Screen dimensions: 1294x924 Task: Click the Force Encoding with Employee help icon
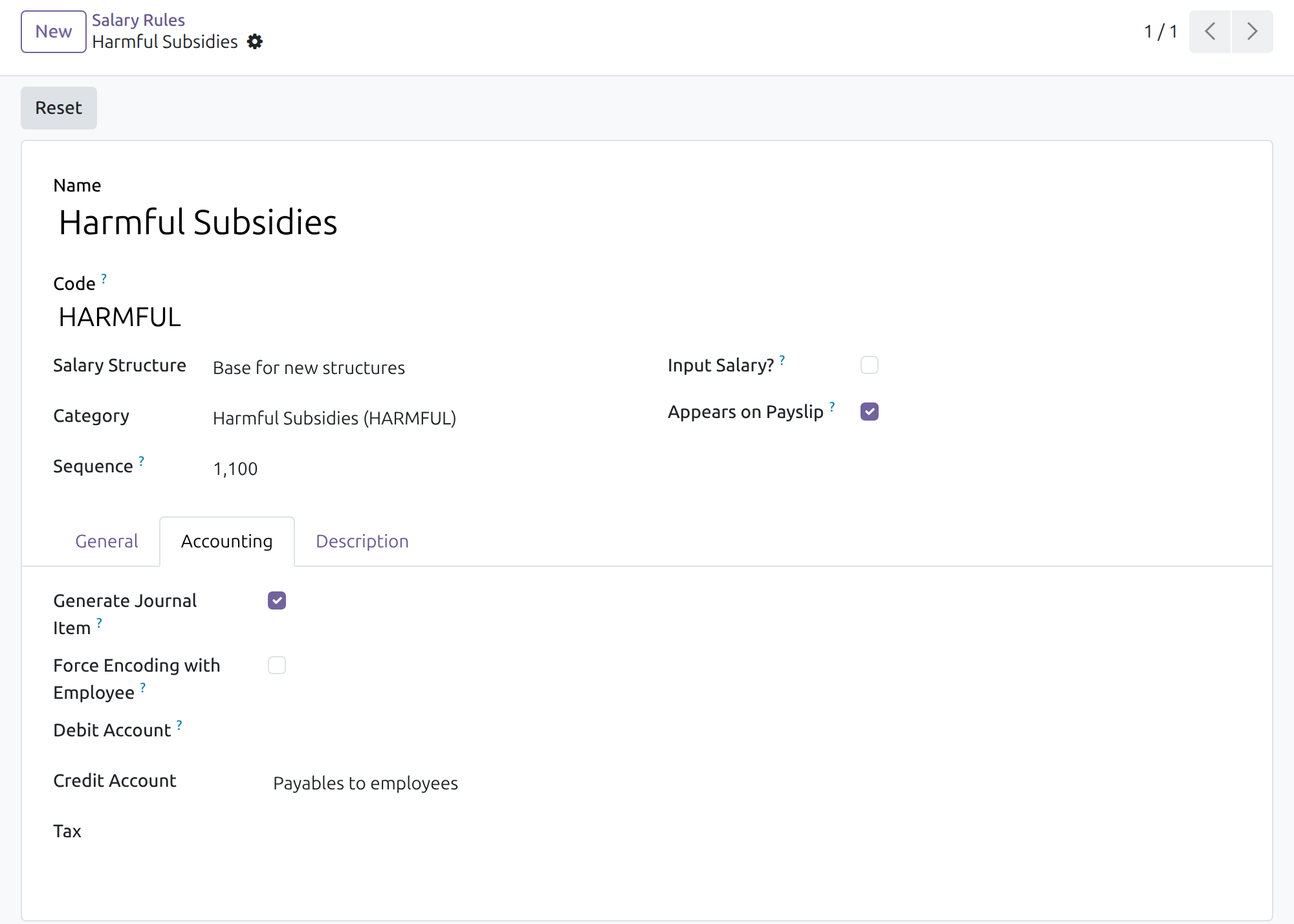click(143, 687)
